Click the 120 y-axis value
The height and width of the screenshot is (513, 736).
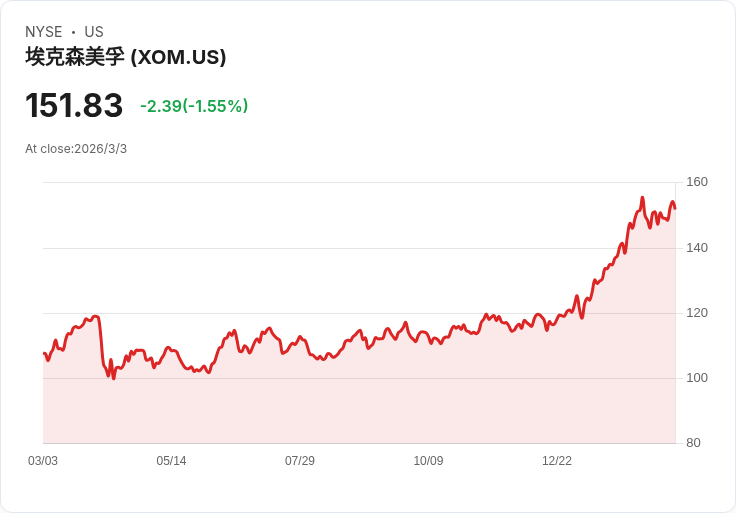(x=697, y=313)
